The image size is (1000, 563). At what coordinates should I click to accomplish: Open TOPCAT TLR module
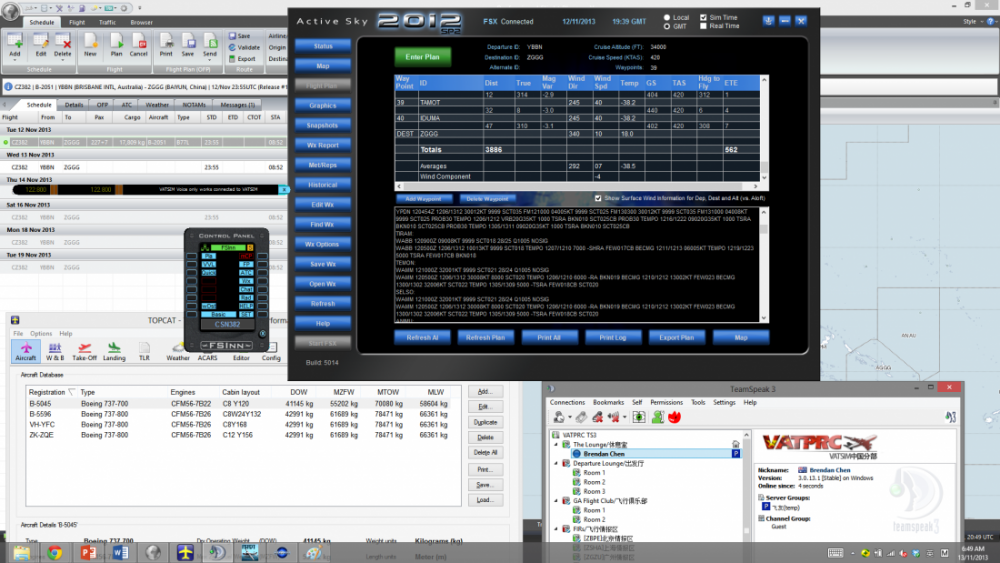coord(144,351)
